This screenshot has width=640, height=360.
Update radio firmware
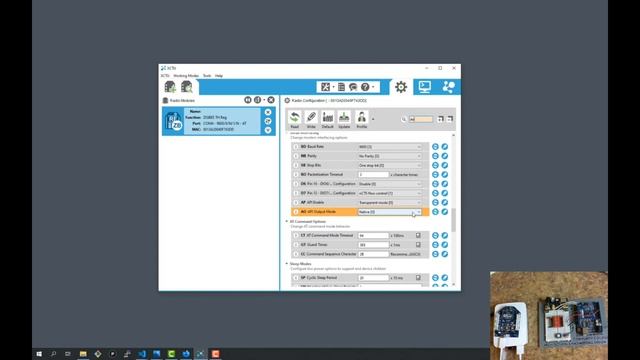(x=344, y=119)
